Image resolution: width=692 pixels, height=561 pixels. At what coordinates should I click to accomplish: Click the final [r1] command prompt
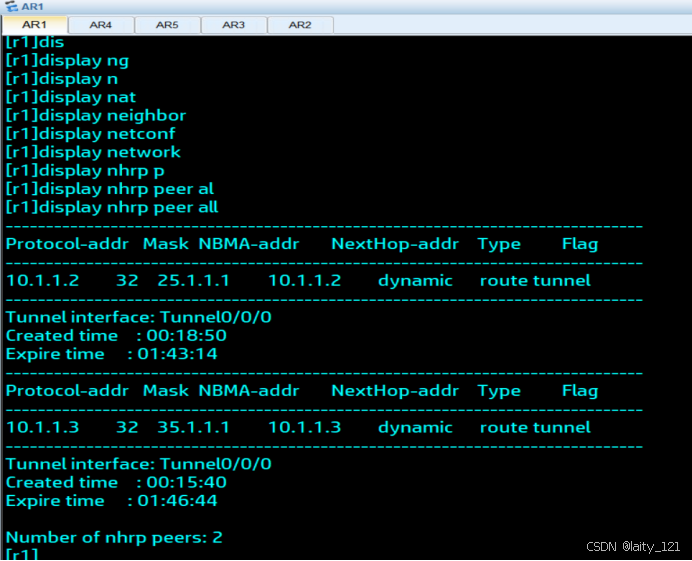click(x=22, y=554)
